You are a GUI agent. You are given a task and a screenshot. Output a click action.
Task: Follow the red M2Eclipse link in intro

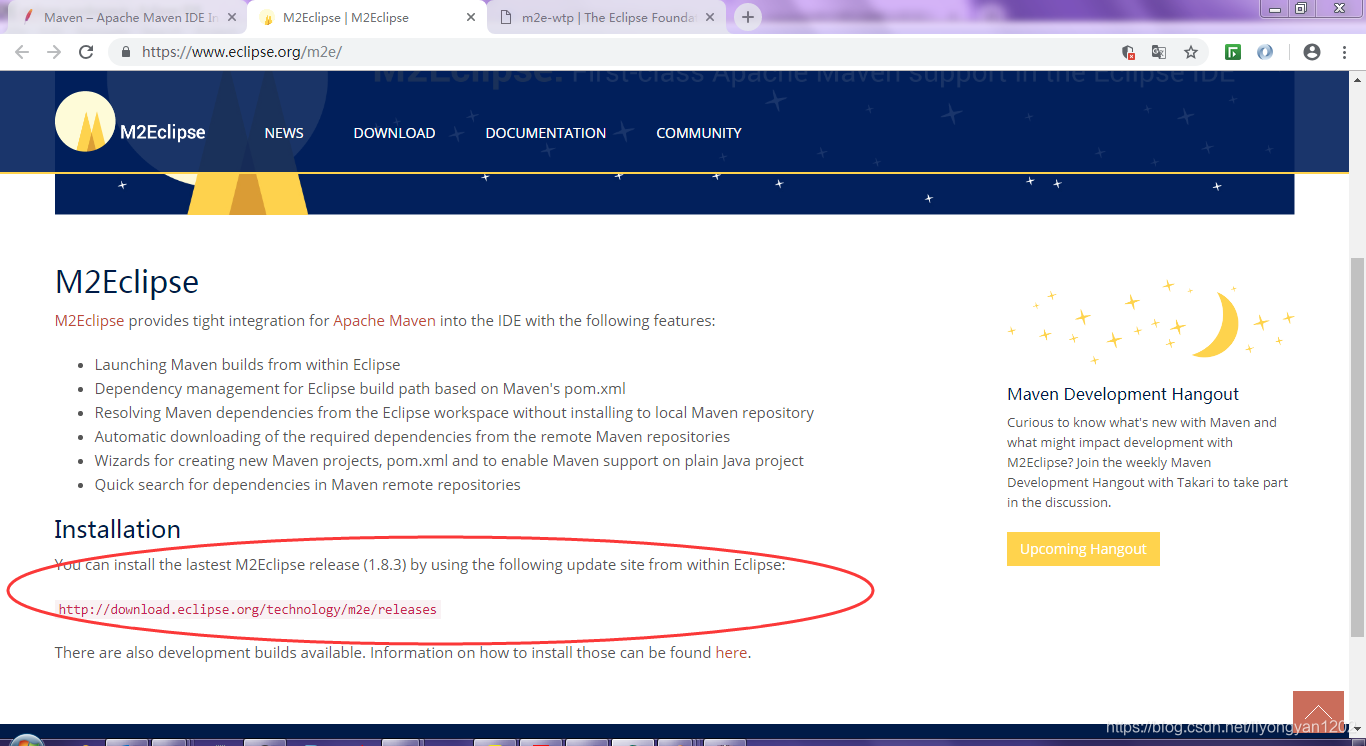[x=89, y=321]
